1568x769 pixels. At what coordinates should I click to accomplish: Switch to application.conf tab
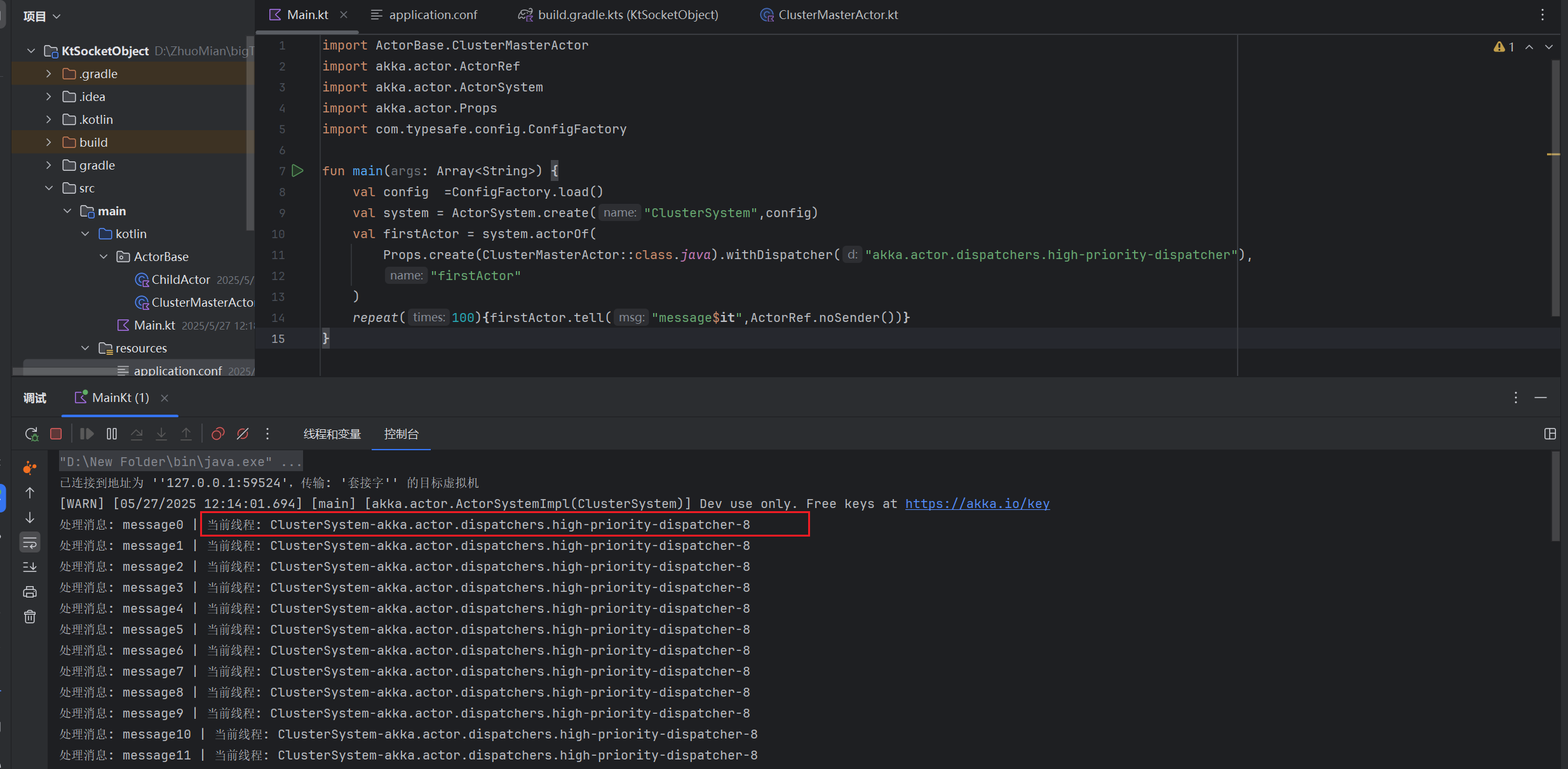tap(424, 15)
